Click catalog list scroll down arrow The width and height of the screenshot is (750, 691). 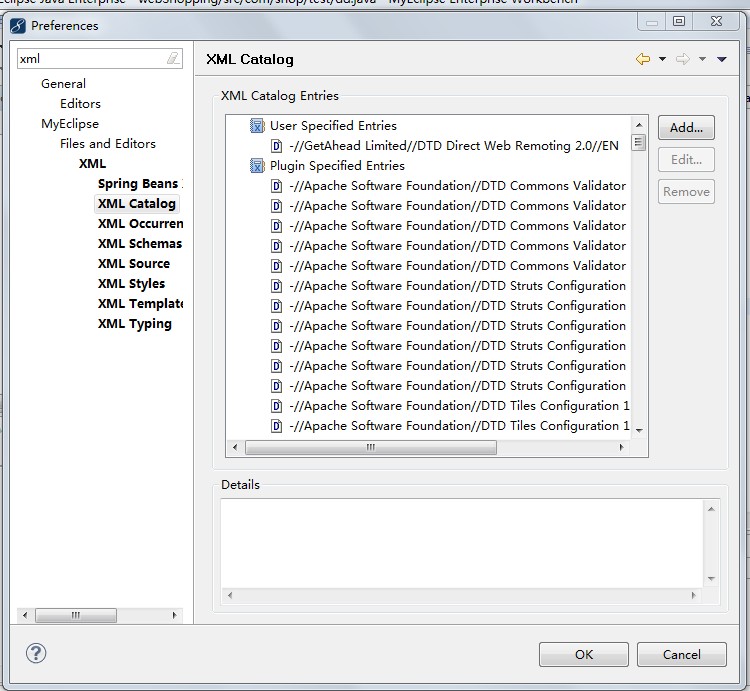pyautogui.click(x=639, y=430)
